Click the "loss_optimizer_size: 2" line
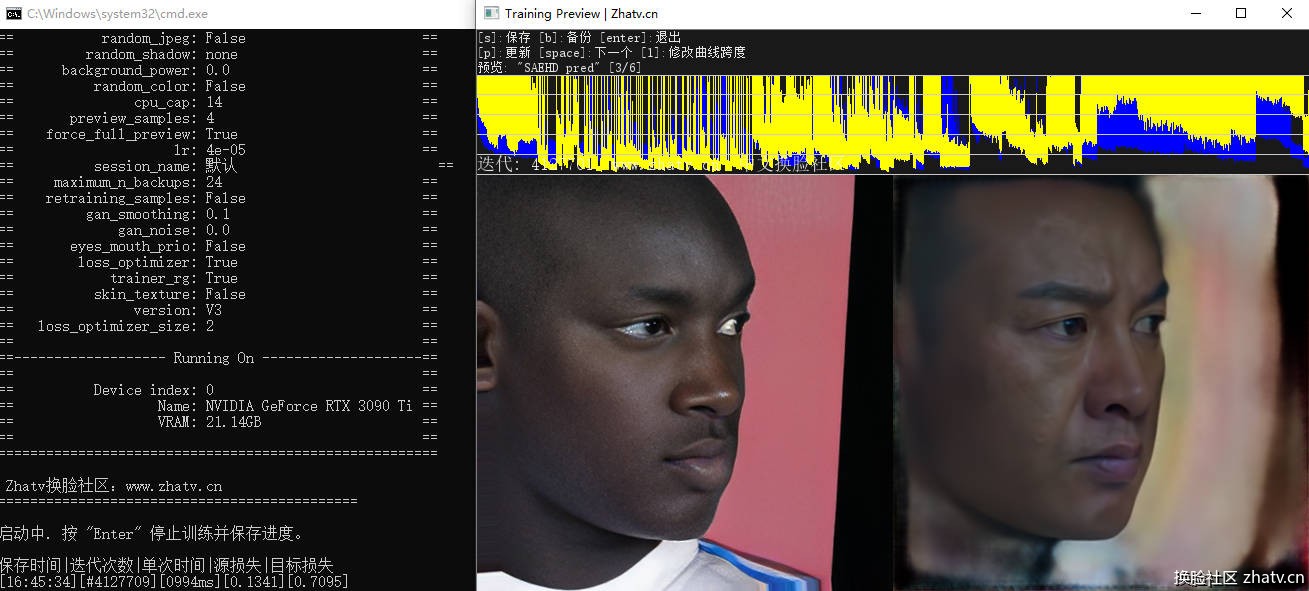Viewport: 1309px width, 591px height. 125,326
